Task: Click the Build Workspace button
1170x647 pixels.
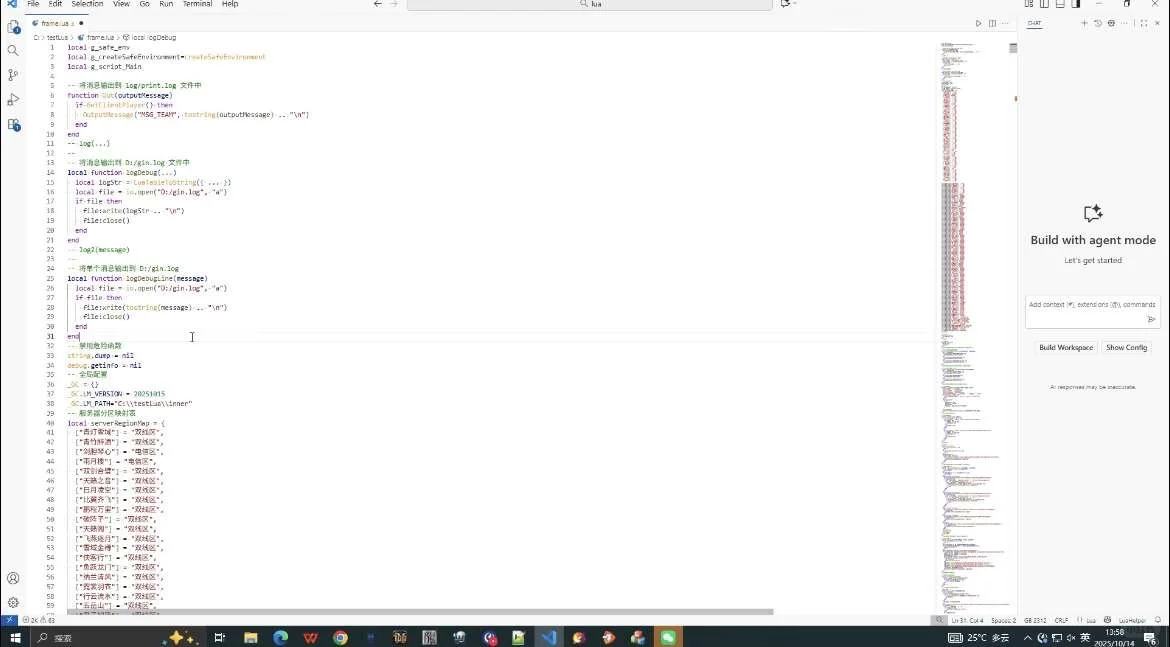Action: (1066, 348)
